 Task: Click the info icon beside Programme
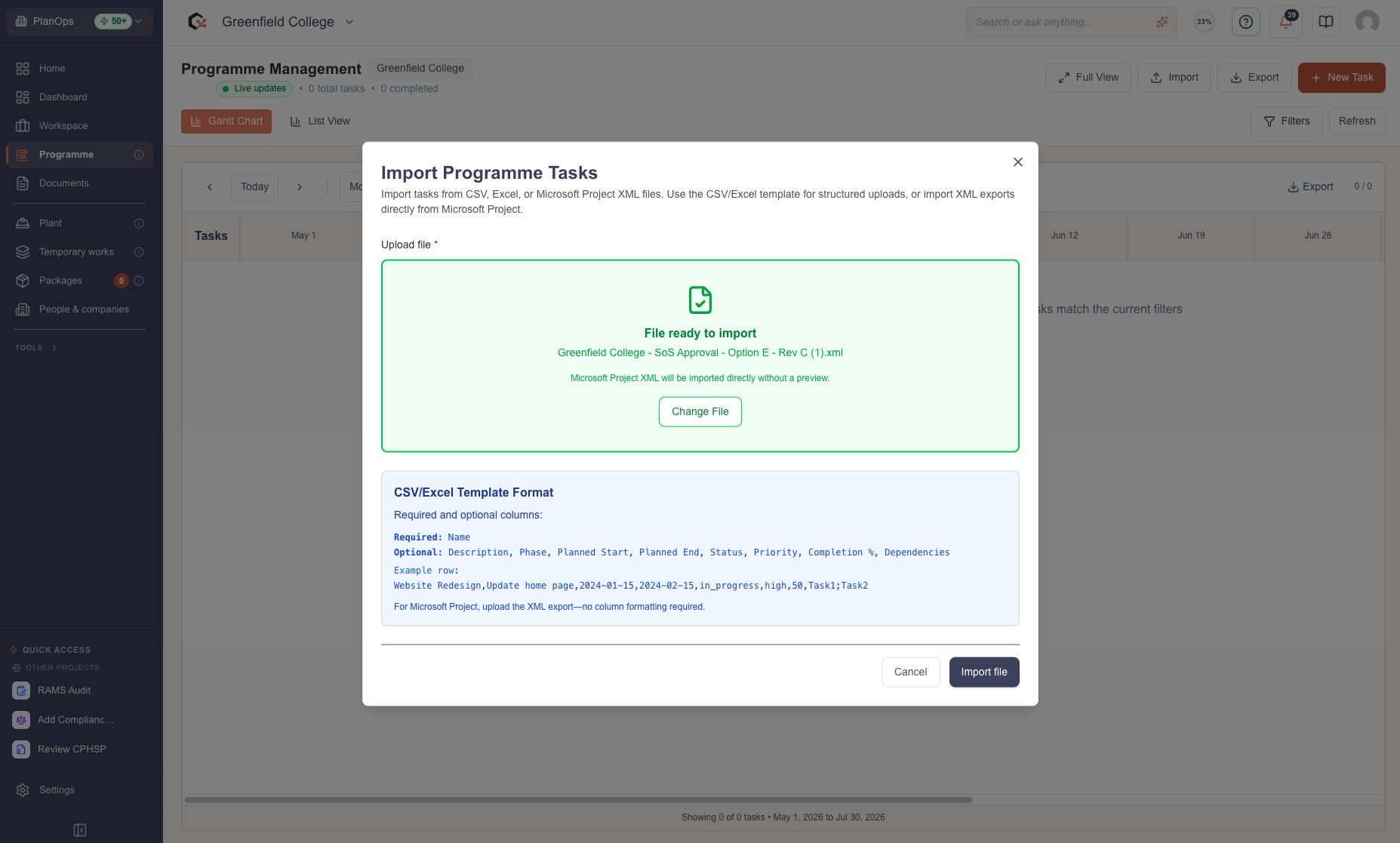click(x=139, y=155)
